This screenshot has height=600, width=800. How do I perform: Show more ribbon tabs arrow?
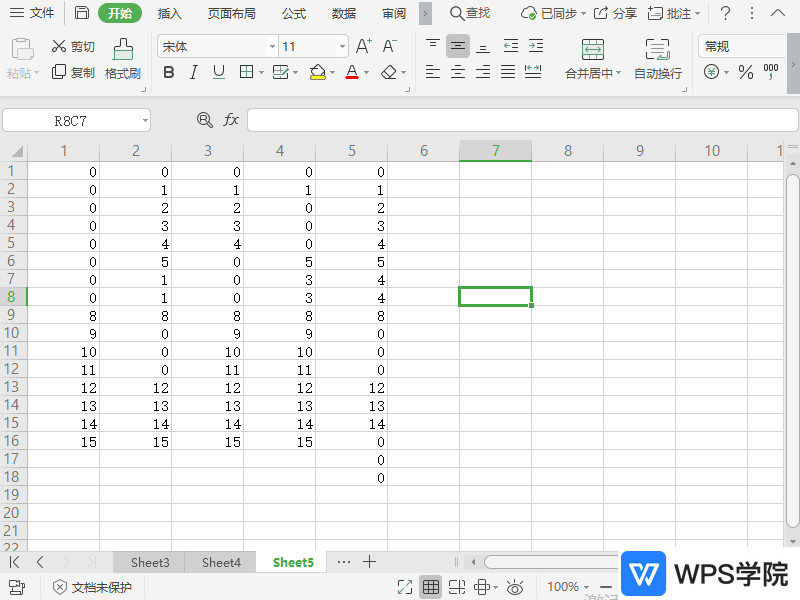coord(425,13)
